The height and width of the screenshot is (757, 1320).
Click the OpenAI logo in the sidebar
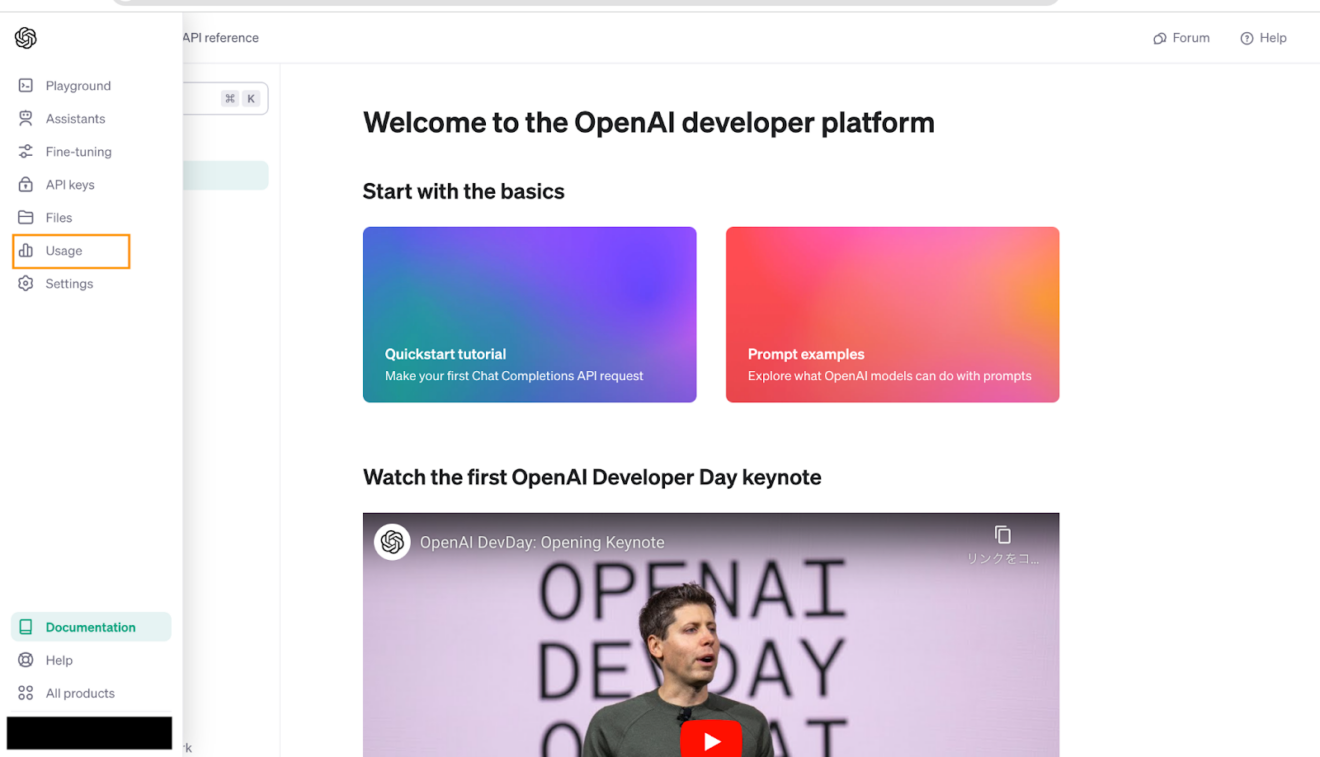25,37
